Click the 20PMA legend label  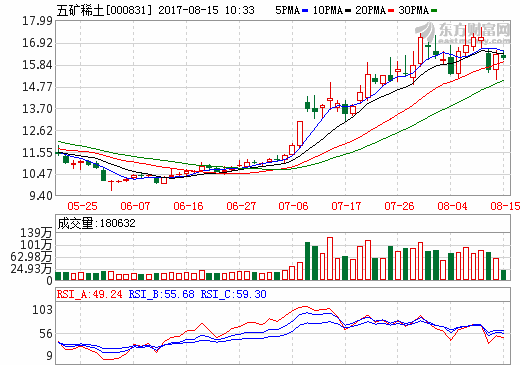point(370,10)
